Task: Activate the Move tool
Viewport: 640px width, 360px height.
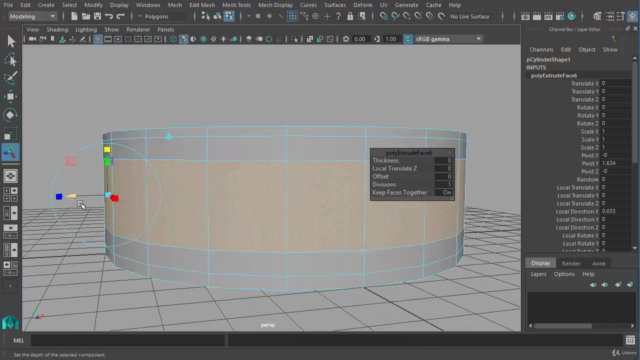Action: pos(11,96)
